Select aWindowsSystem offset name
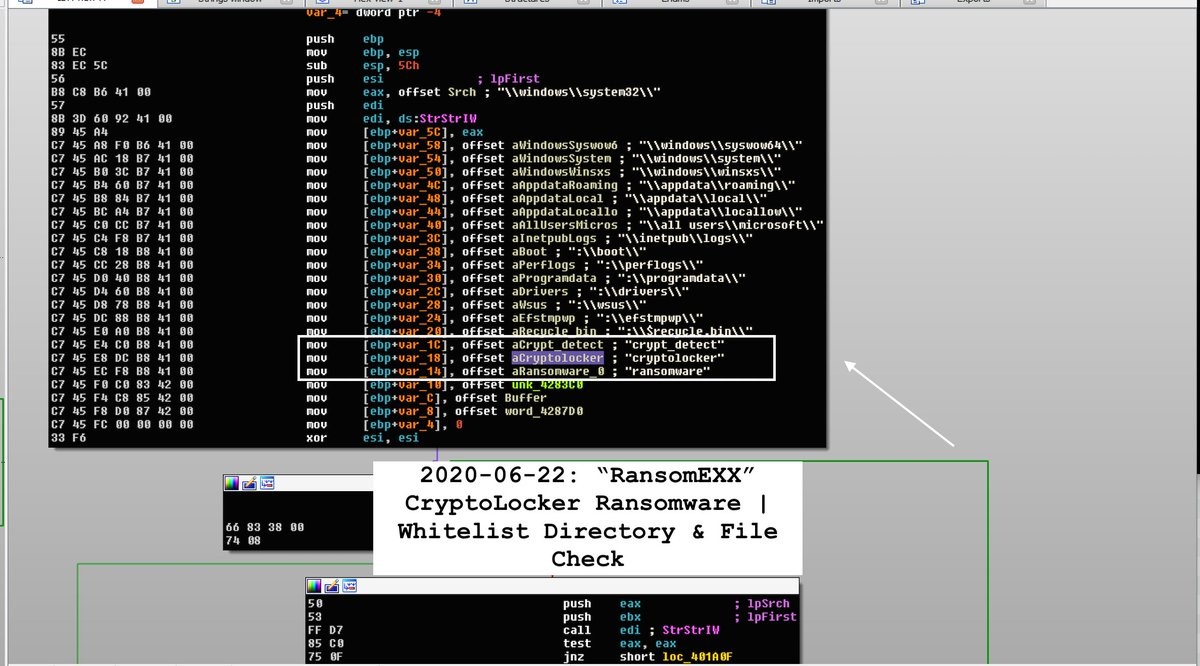The width and height of the screenshot is (1200, 666). pyautogui.click(x=561, y=159)
